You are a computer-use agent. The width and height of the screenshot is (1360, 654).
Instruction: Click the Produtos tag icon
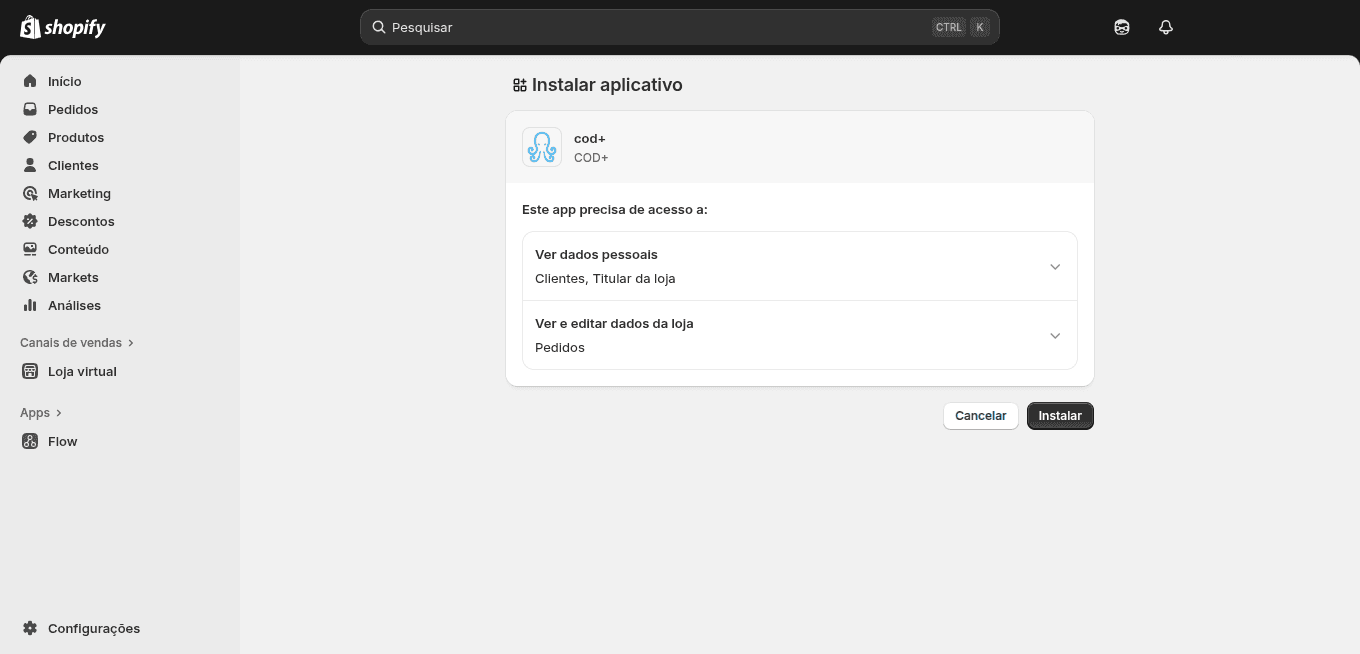tap(31, 137)
